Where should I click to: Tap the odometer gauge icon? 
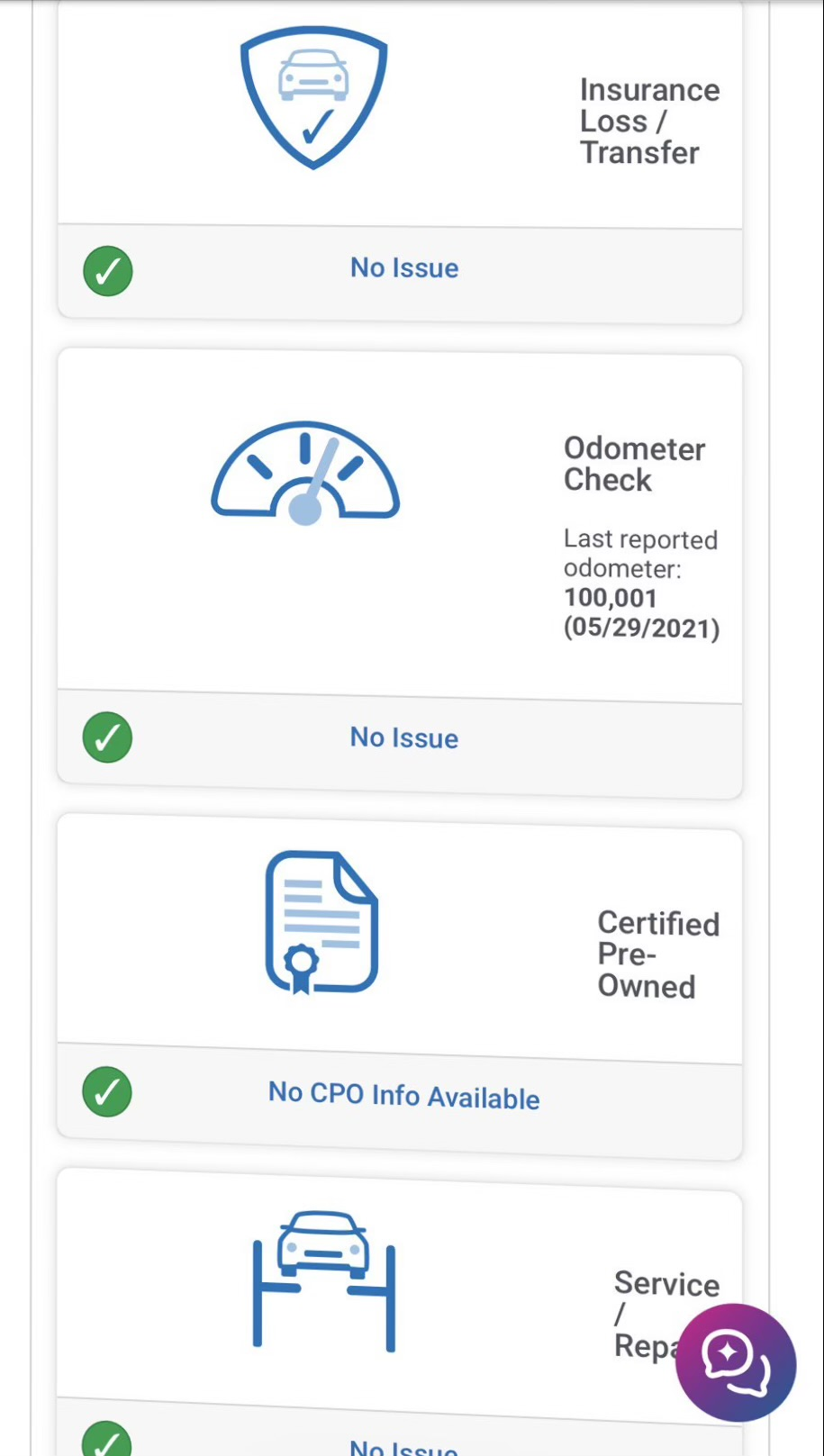(305, 473)
